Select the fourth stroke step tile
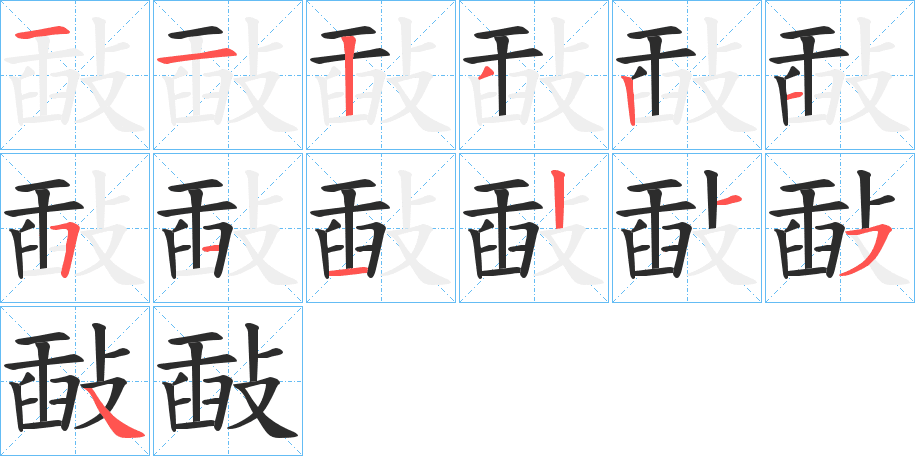 click(x=534, y=75)
